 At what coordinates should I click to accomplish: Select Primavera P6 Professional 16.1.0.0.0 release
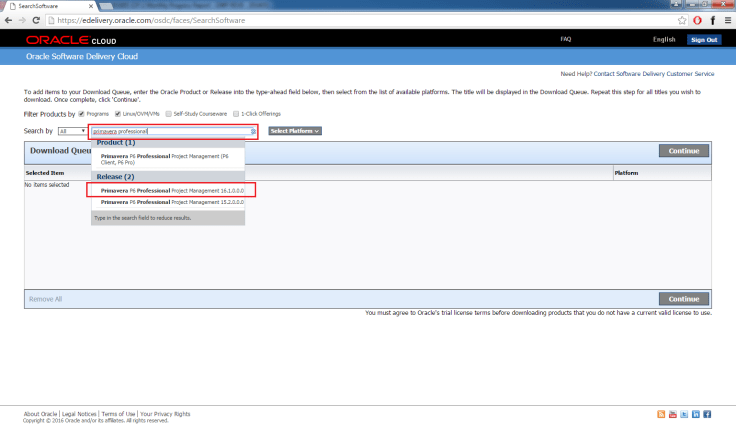click(172, 189)
